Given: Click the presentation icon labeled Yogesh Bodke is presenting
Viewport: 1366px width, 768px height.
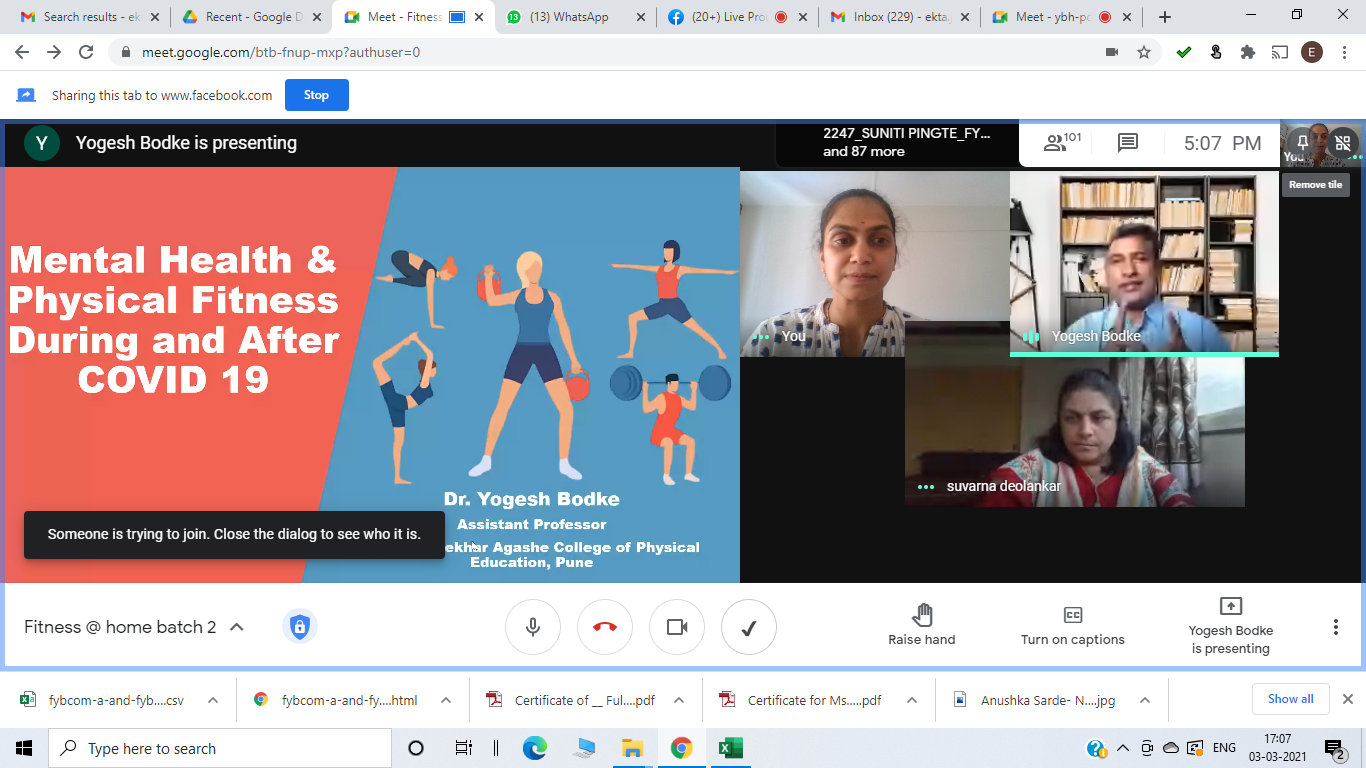Looking at the screenshot, I should click(x=1231, y=627).
